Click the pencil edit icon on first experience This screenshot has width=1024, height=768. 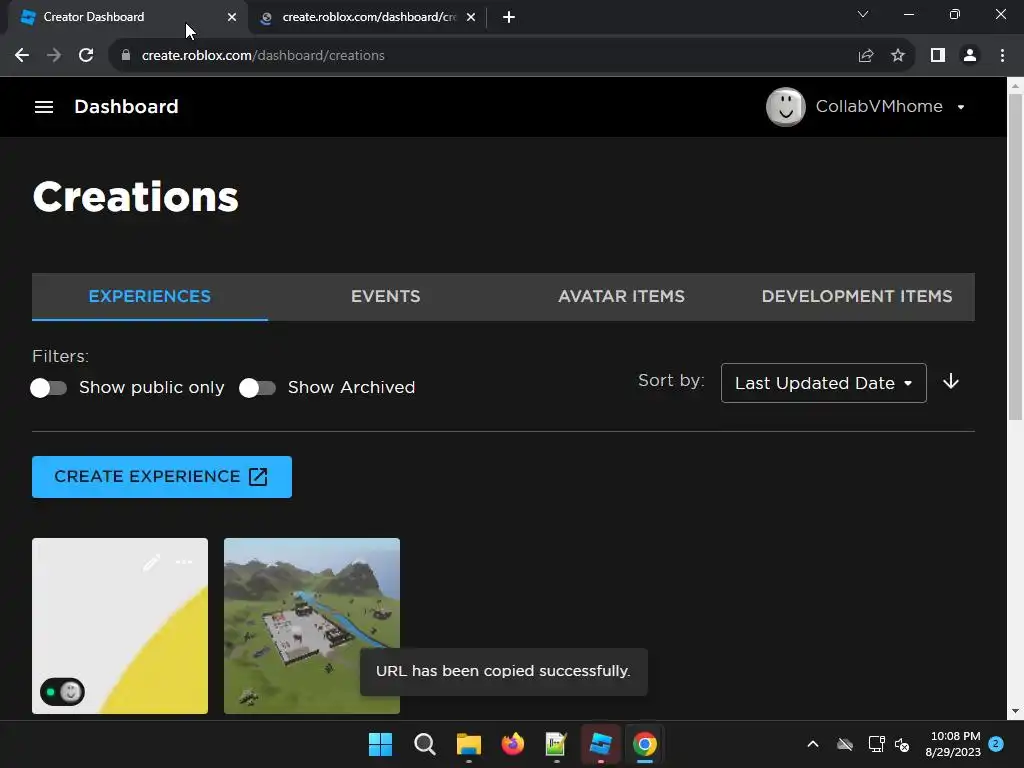pos(152,562)
